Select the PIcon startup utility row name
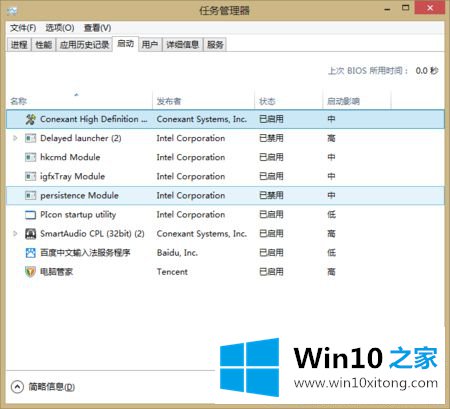 point(78,215)
